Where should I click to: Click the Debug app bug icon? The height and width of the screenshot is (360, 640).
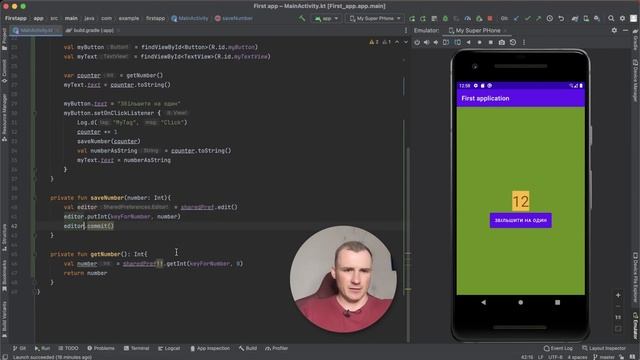[445, 18]
